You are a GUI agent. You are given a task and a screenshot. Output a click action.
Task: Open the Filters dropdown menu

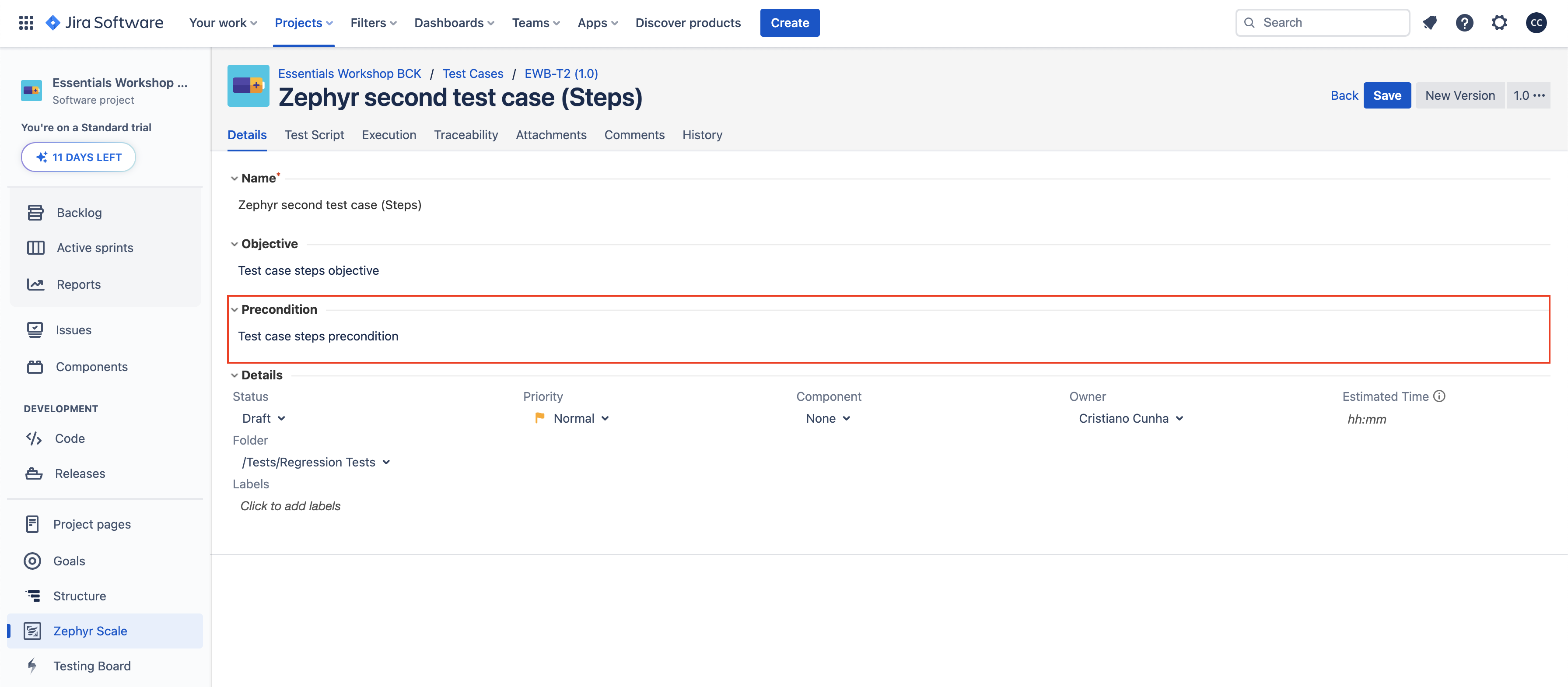click(374, 22)
